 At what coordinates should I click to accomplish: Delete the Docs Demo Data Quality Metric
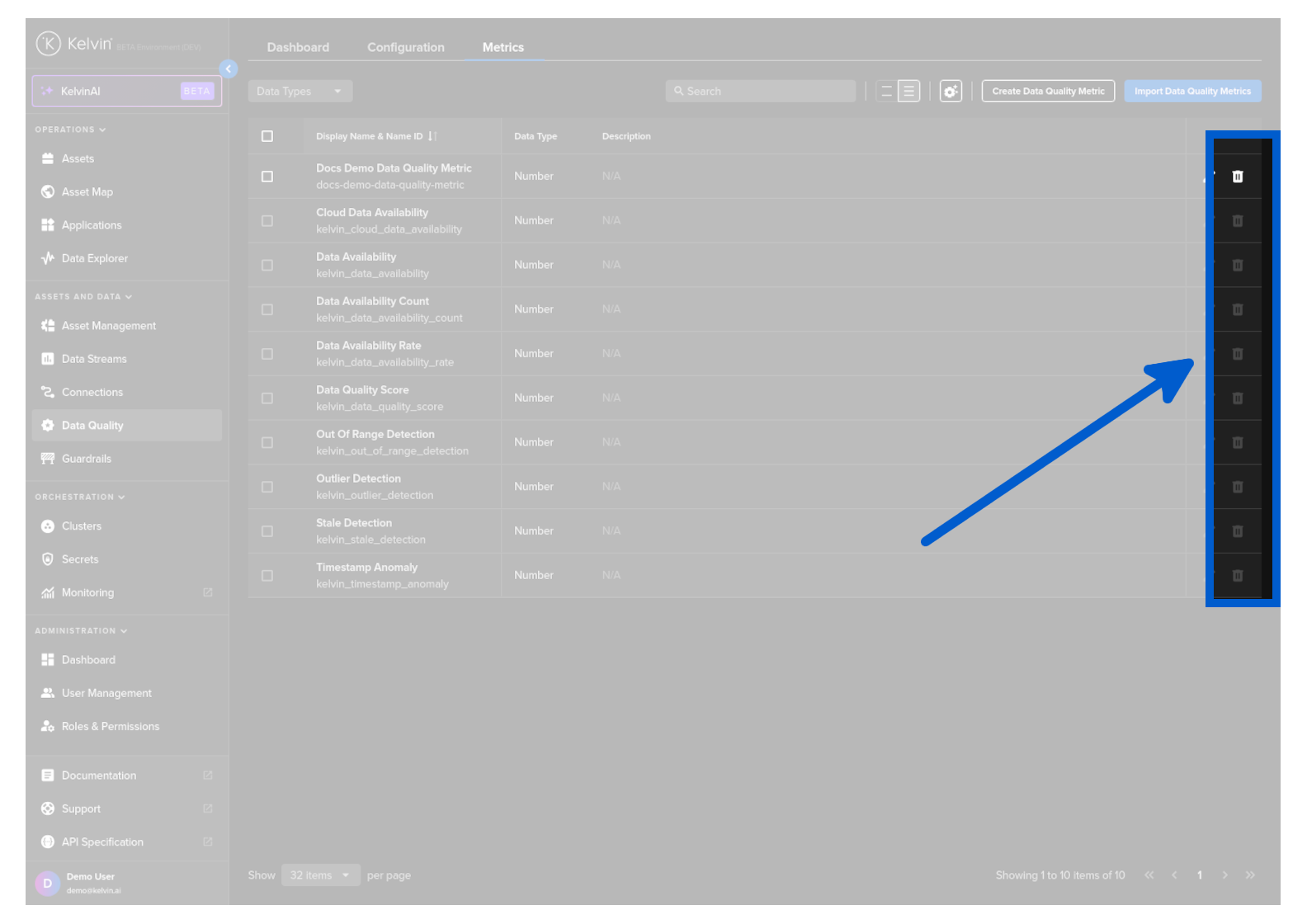point(1237,177)
